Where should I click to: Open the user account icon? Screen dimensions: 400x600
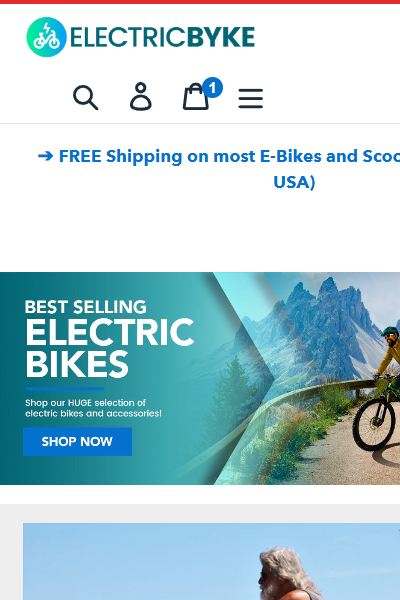pyautogui.click(x=141, y=97)
